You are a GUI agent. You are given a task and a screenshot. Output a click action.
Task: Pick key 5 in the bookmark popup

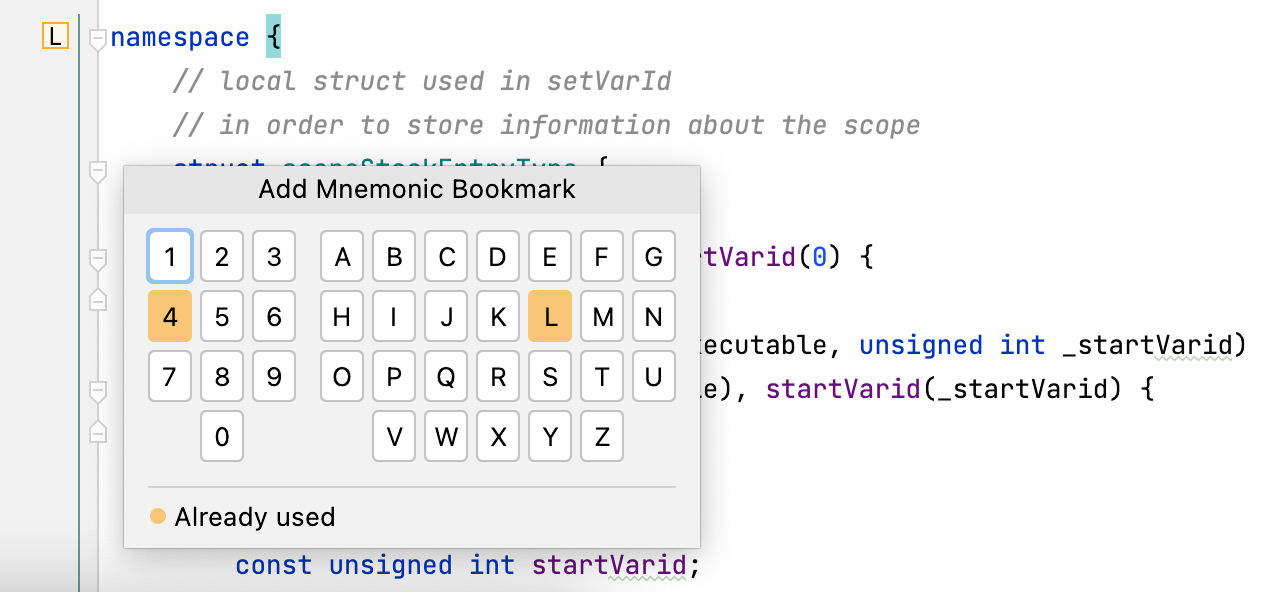point(221,316)
